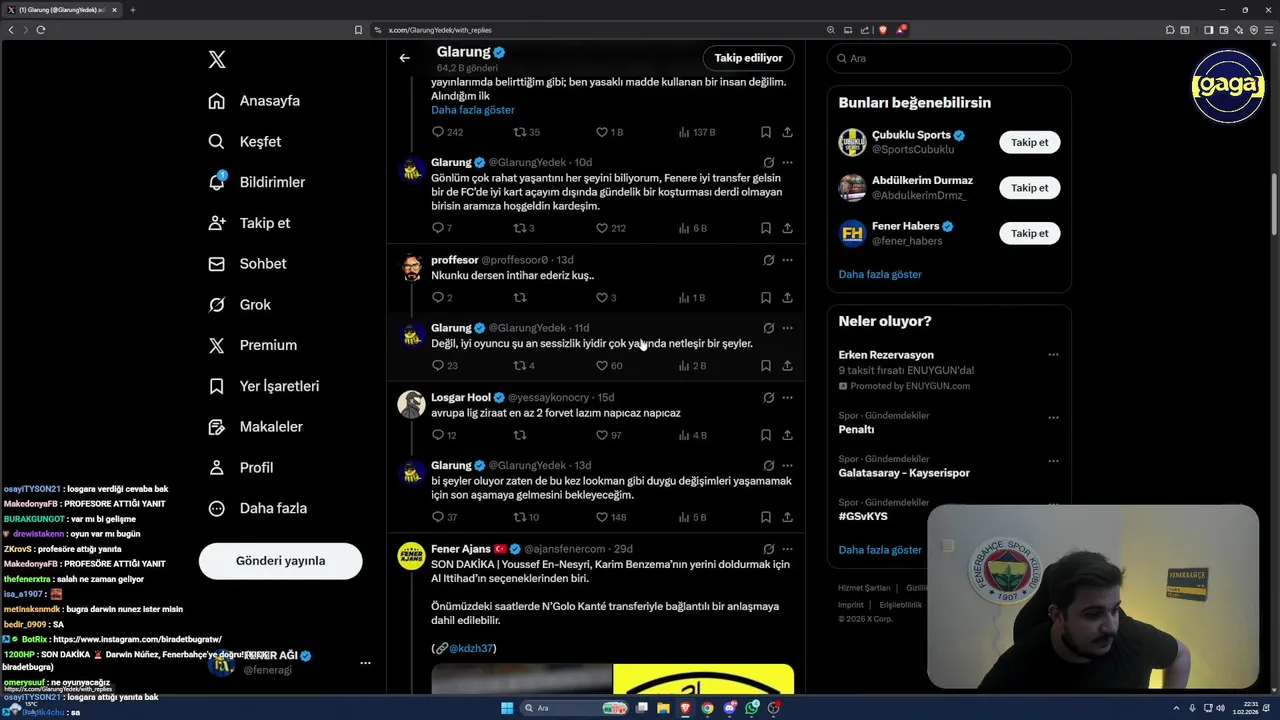This screenshot has height=720, width=1280.
Task: Open Keşfet explore page
Action: click(245, 142)
